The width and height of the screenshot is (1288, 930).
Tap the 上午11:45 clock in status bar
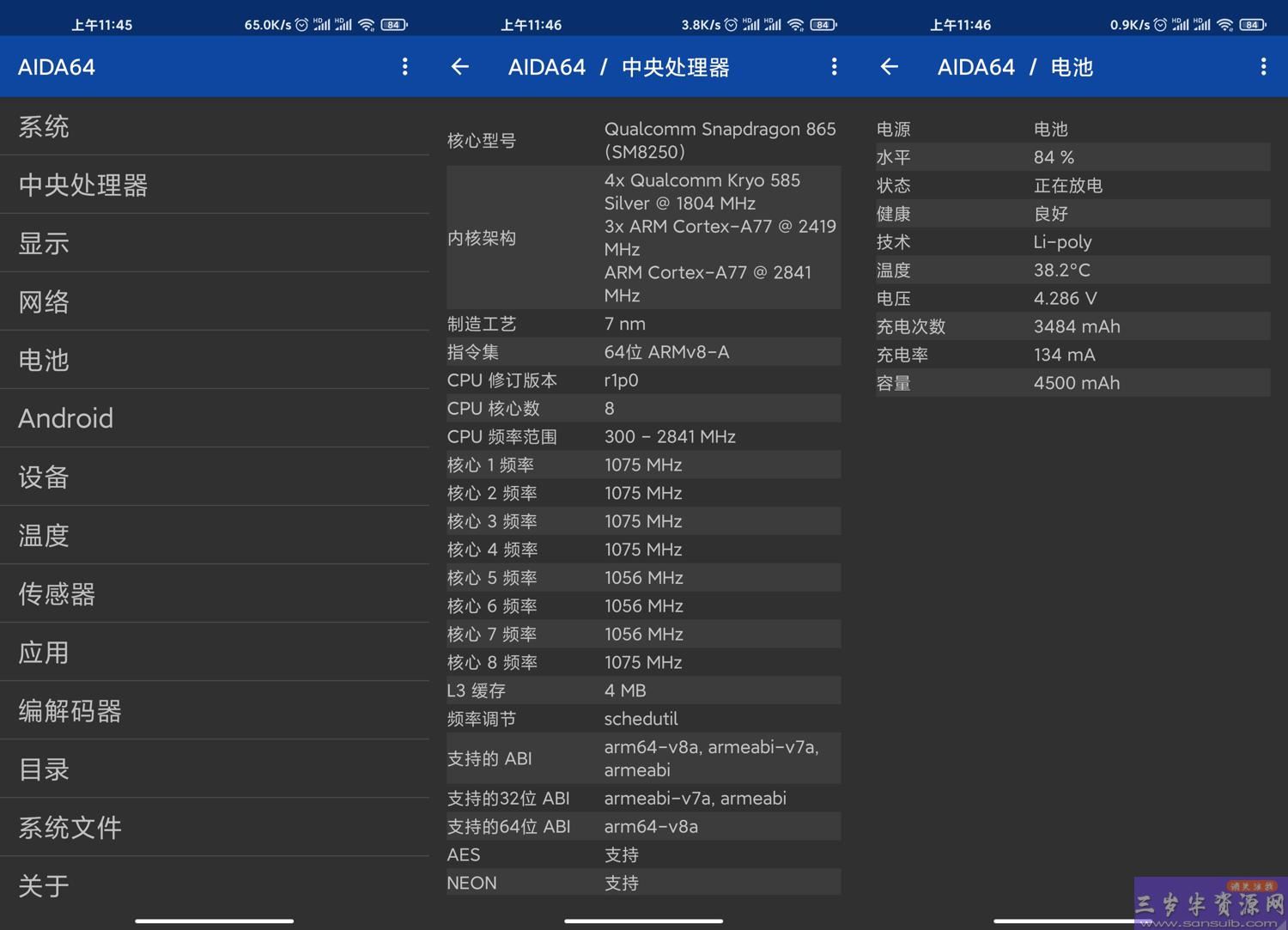coord(101,25)
